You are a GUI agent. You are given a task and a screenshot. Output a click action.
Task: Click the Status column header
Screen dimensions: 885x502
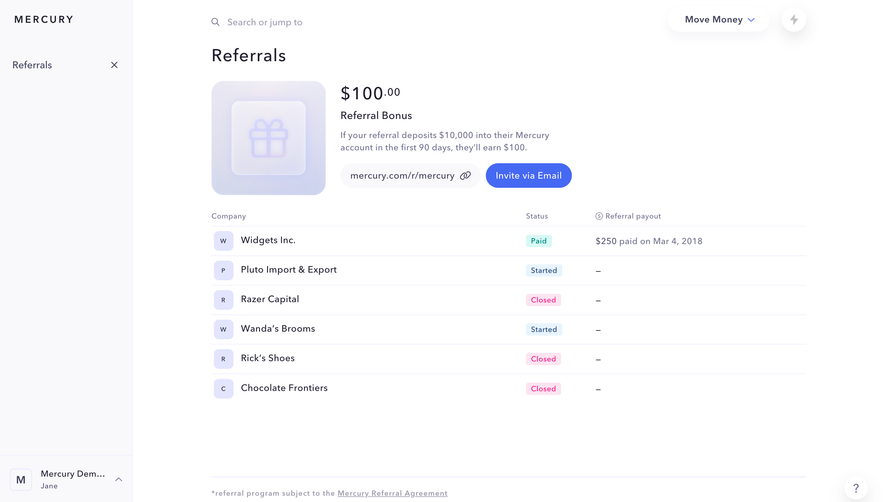(537, 216)
